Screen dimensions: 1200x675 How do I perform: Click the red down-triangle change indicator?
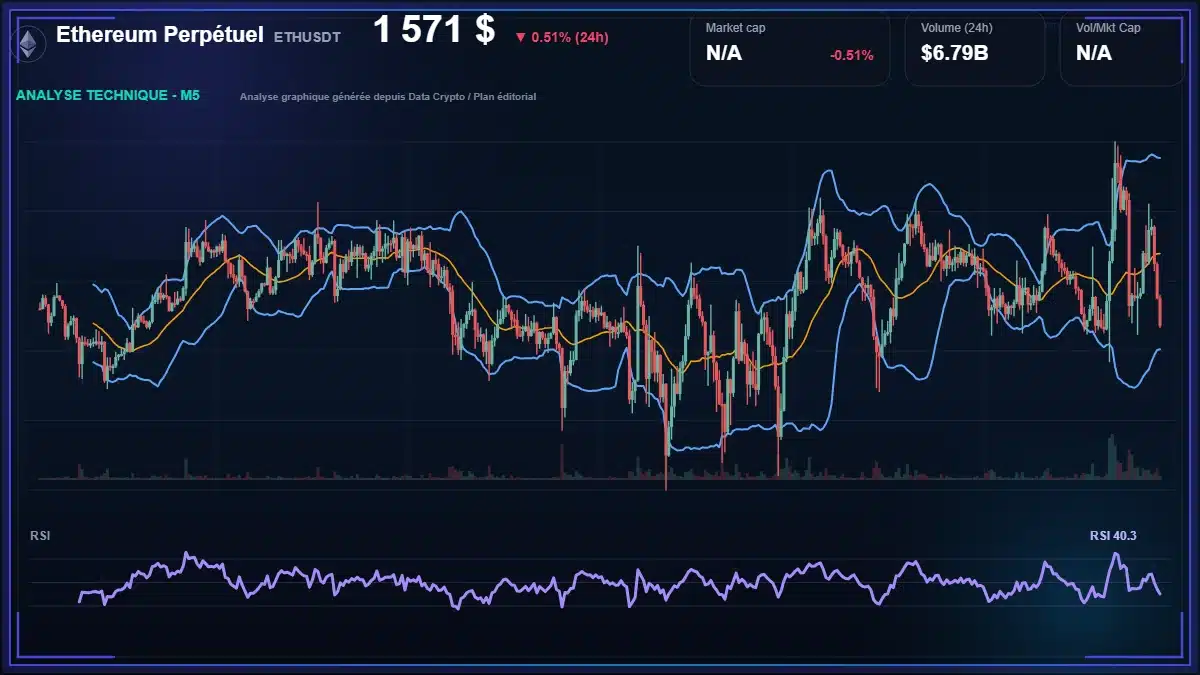point(520,37)
